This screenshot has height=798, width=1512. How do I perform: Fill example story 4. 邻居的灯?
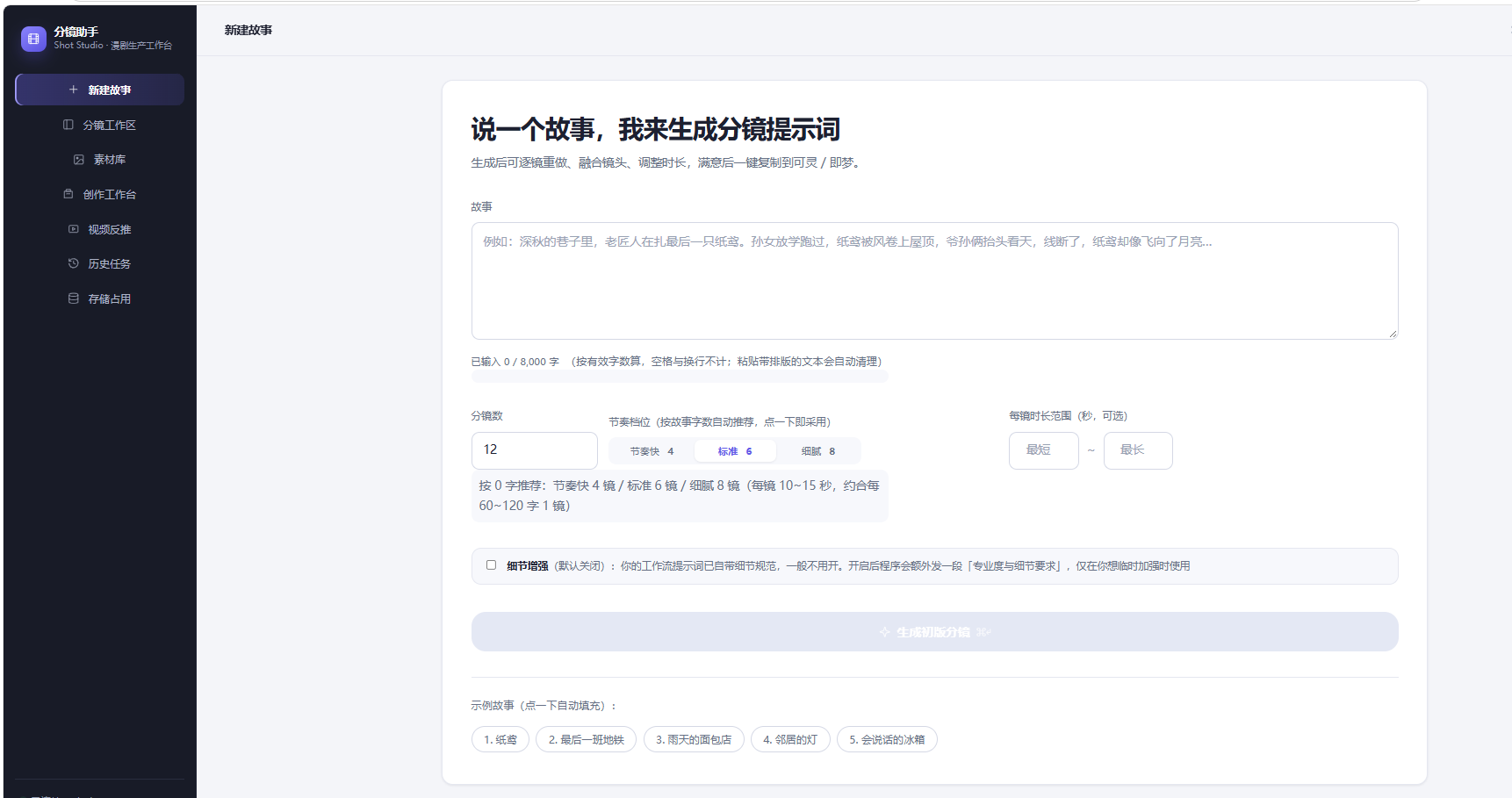tap(790, 739)
